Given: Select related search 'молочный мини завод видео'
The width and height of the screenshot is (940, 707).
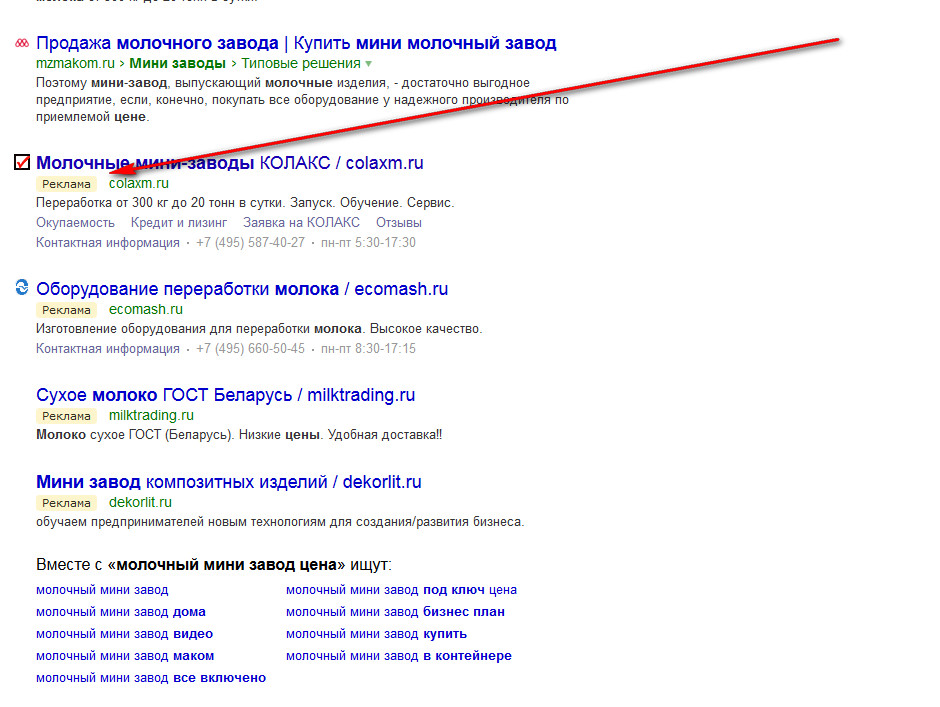Looking at the screenshot, I should [x=124, y=634].
